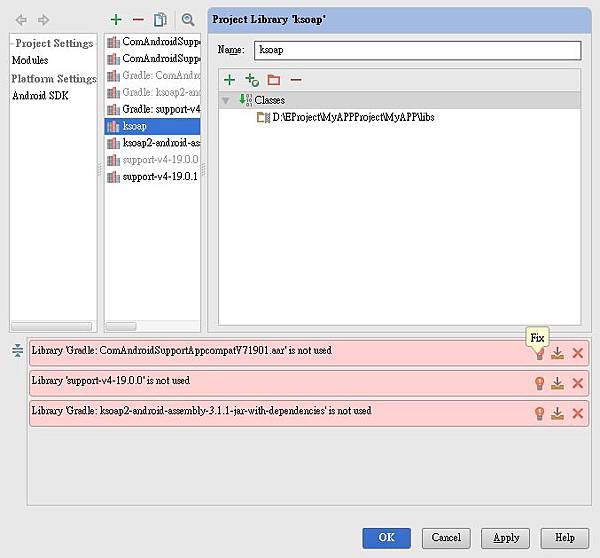This screenshot has width=600, height=558.
Task: Click the OK button
Action: tap(386, 538)
